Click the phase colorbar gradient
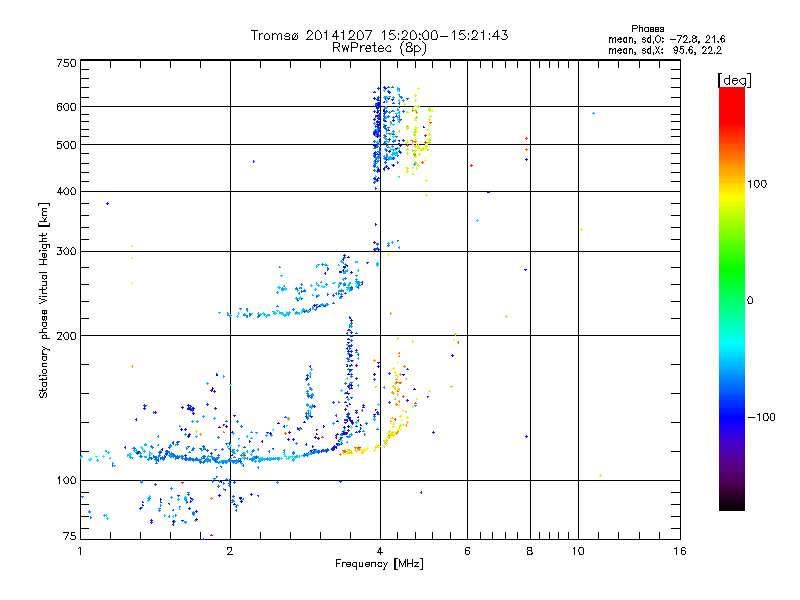This screenshot has width=800, height=600. point(732,298)
